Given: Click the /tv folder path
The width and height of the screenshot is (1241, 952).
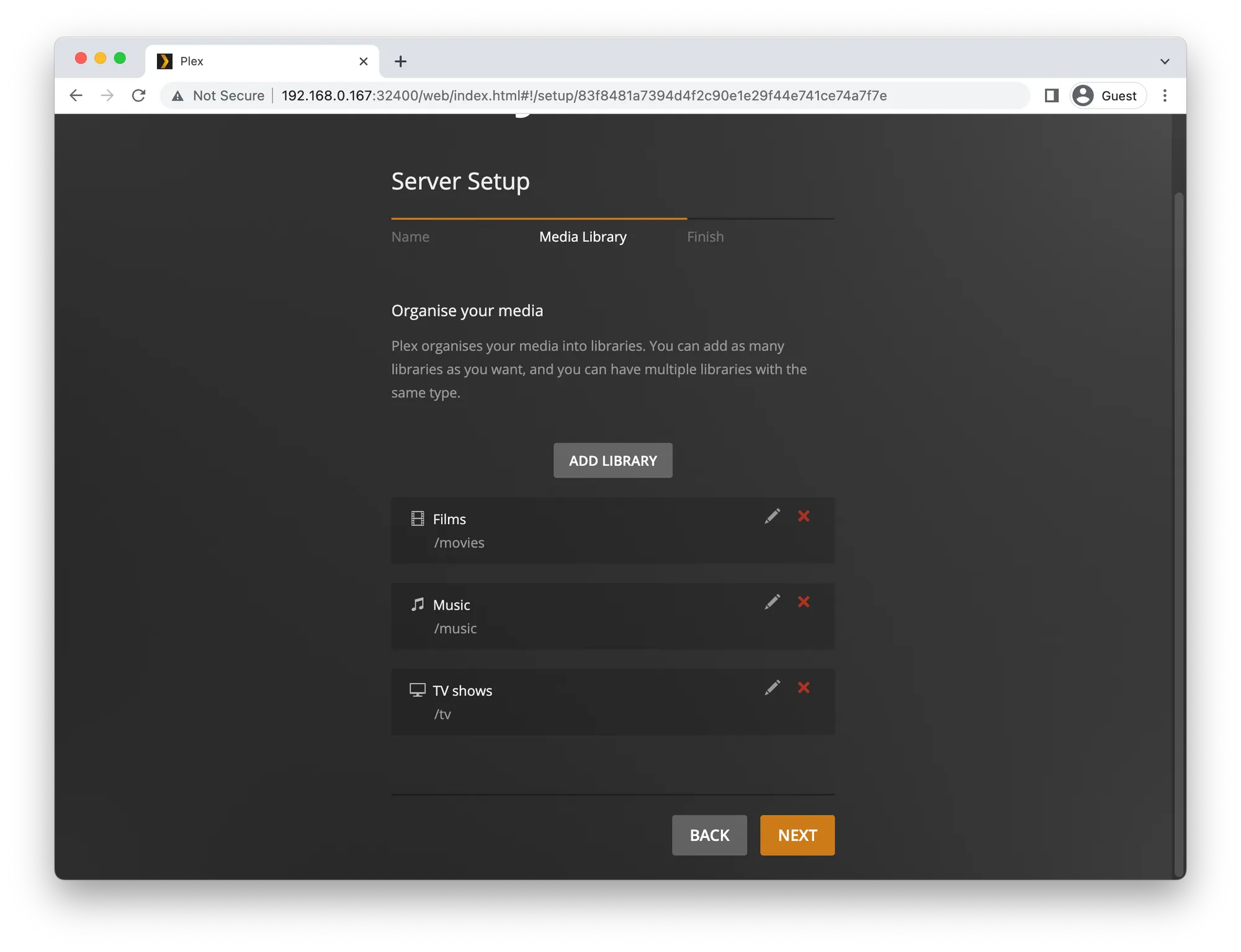Looking at the screenshot, I should pyautogui.click(x=442, y=714).
